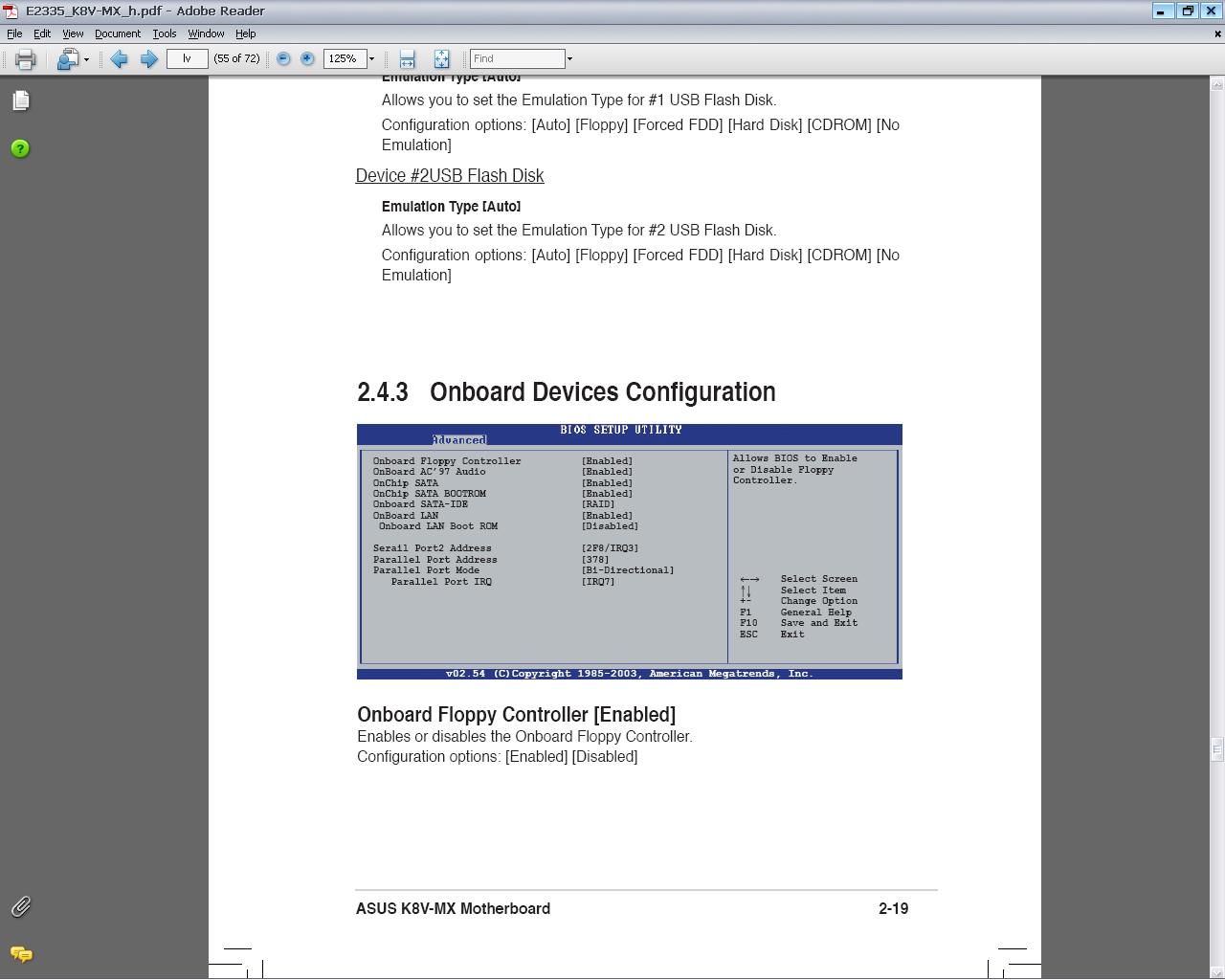Open the Edit menu
This screenshot has height=980, width=1225.
tap(42, 33)
